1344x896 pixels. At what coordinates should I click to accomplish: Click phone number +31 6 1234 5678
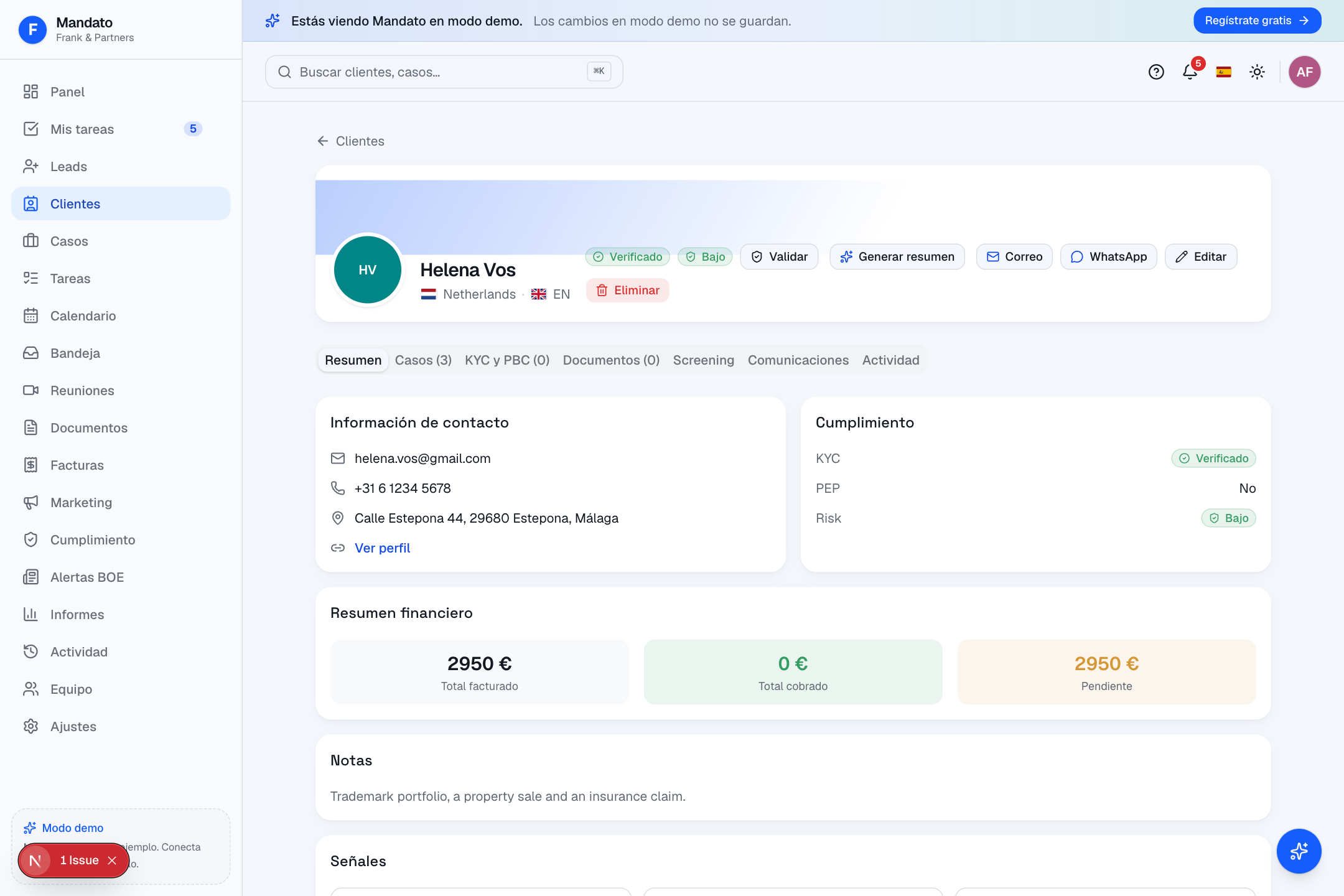point(403,488)
